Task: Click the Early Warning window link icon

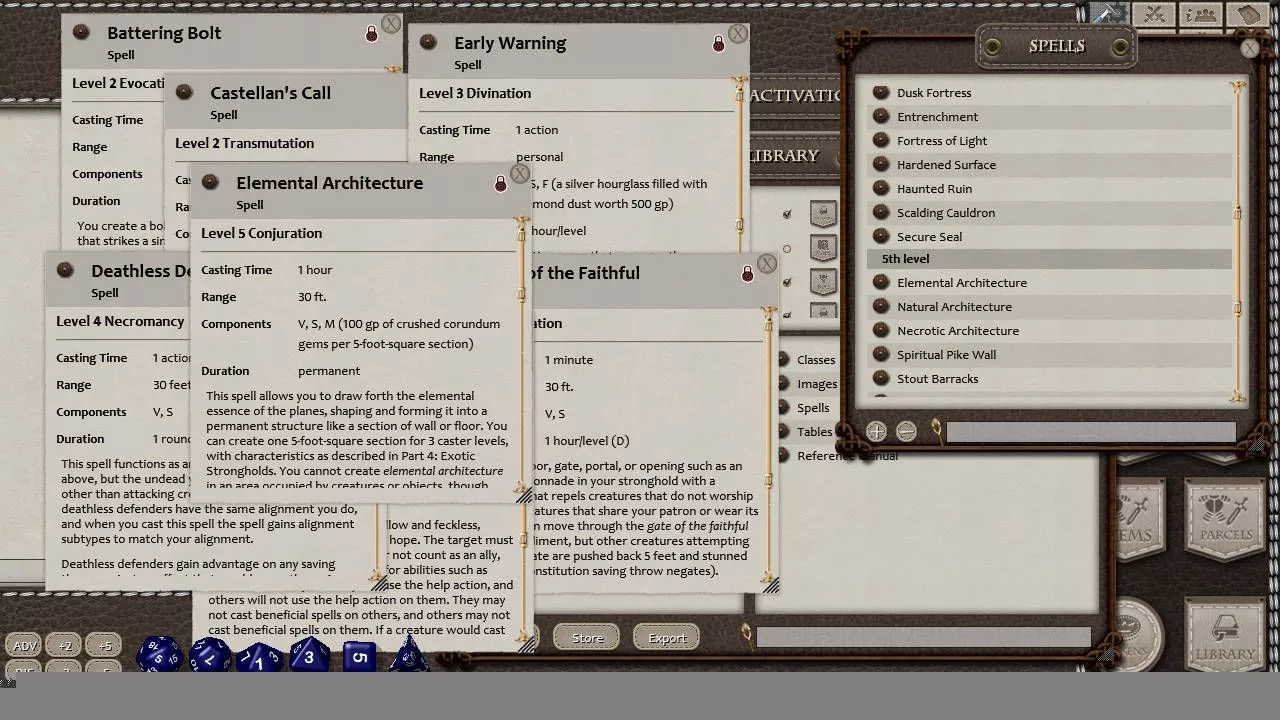Action: coord(428,43)
